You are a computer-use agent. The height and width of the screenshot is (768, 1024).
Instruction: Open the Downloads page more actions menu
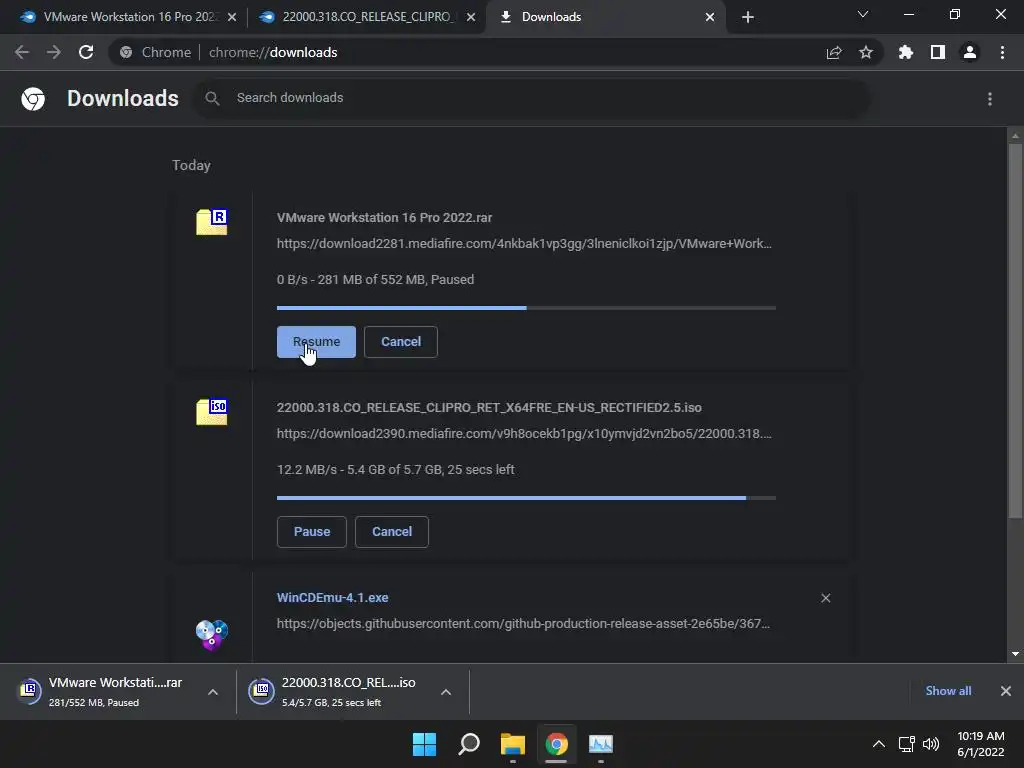click(990, 99)
